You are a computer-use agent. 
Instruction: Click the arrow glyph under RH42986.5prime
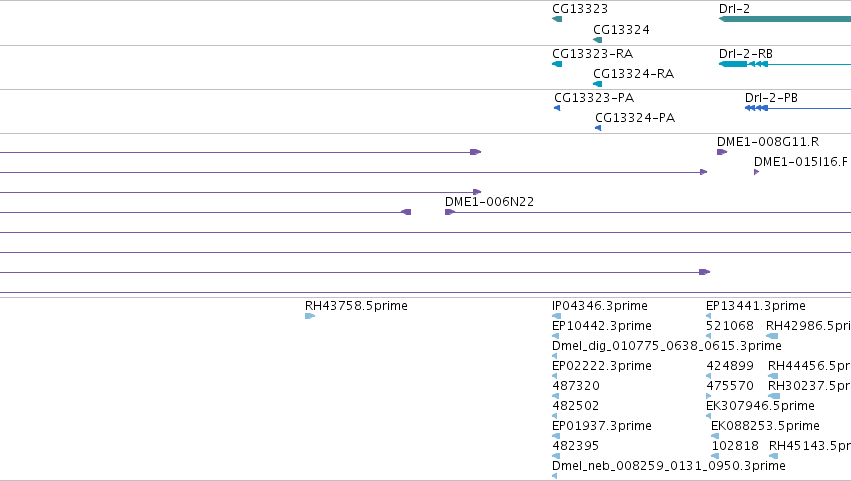[772, 336]
